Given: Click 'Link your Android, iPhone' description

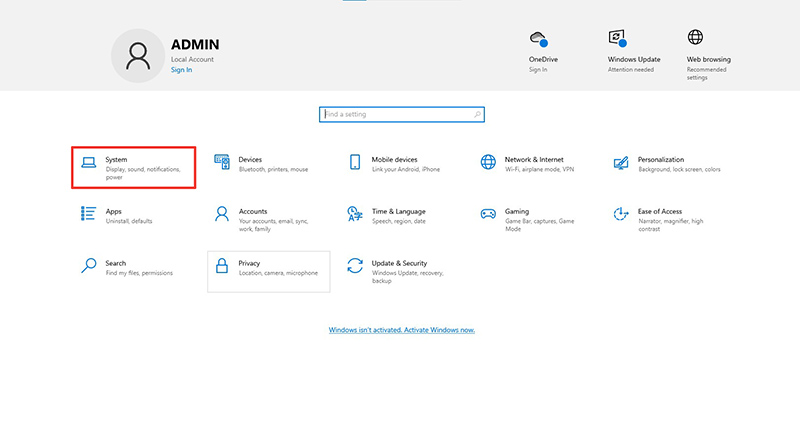Looking at the screenshot, I should 406,169.
